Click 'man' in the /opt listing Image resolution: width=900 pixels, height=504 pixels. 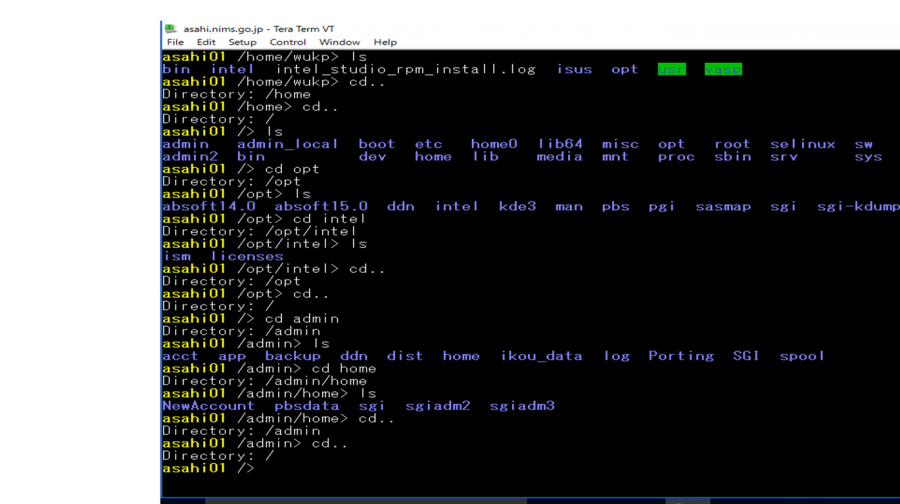tap(569, 207)
